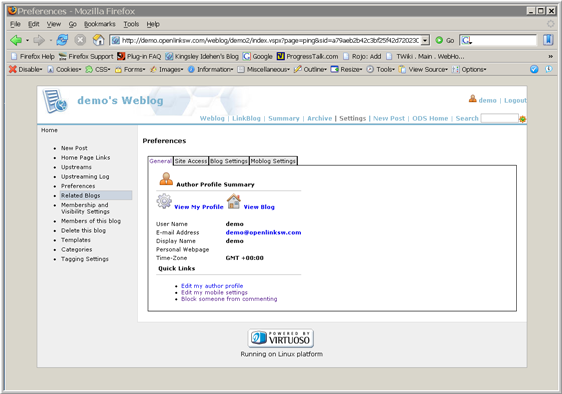Show more bookmarks overflow chevron
Viewport: 562px width, 394px height.
pos(550,56)
